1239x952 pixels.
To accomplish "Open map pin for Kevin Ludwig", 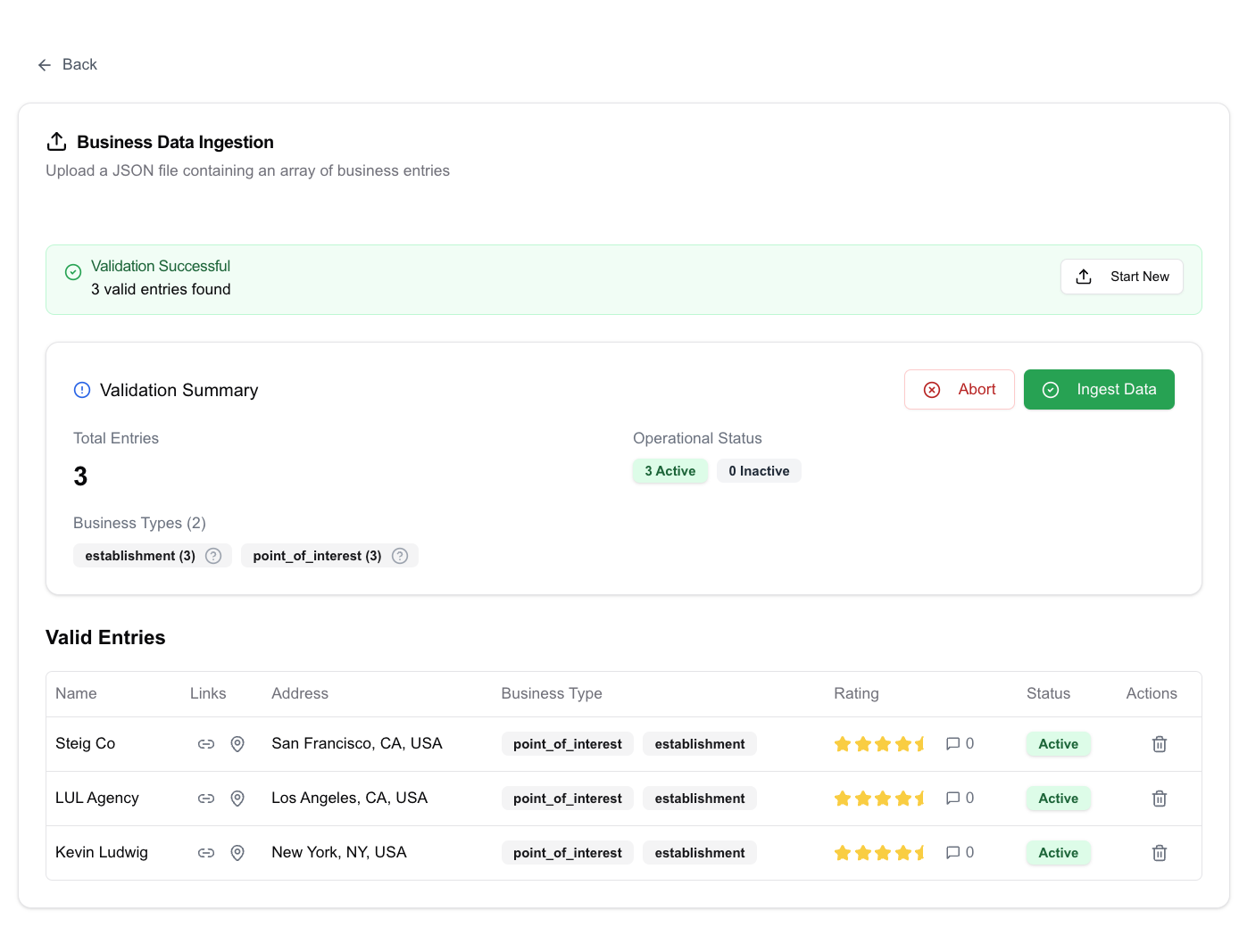I will click(x=237, y=853).
